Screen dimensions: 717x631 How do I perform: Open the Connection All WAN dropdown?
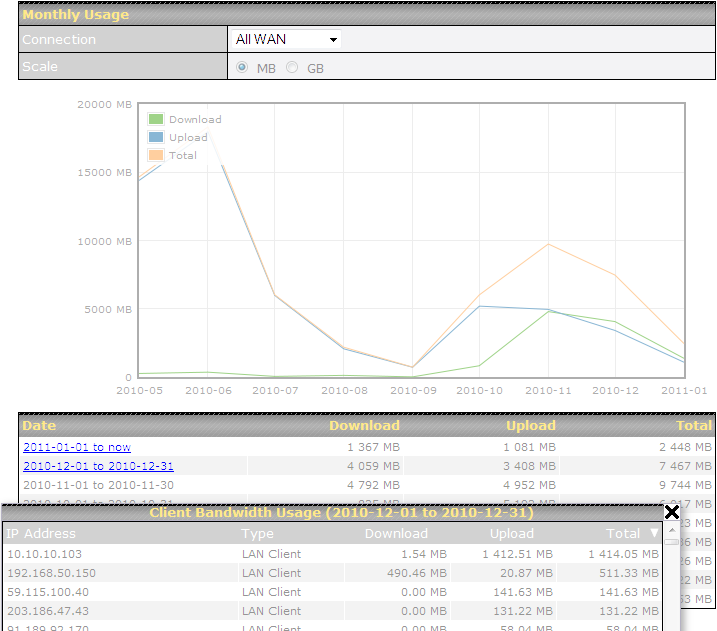click(286, 39)
